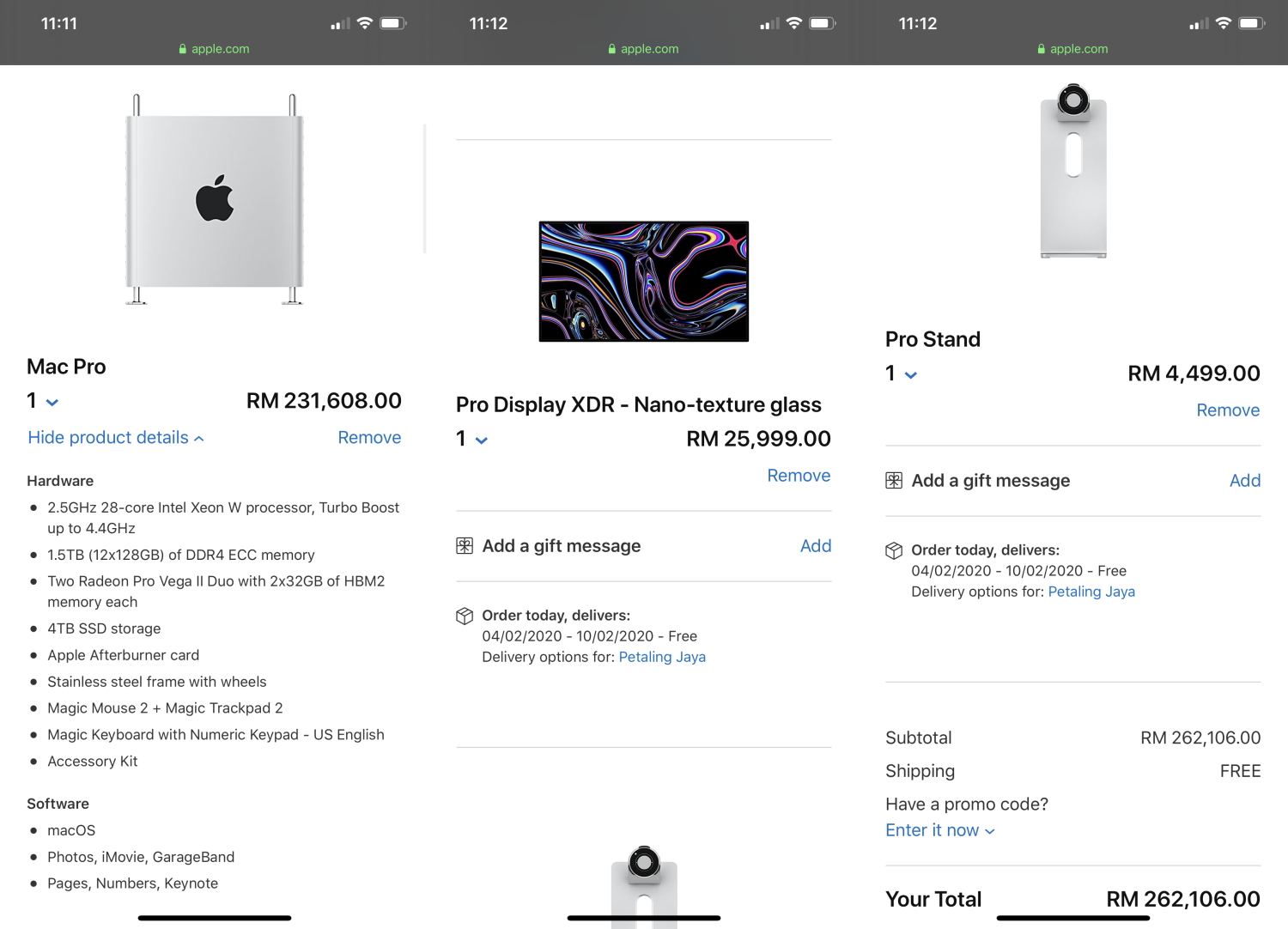The height and width of the screenshot is (929, 1288).
Task: Expand the Enter it now promo code
Action: pos(939,830)
